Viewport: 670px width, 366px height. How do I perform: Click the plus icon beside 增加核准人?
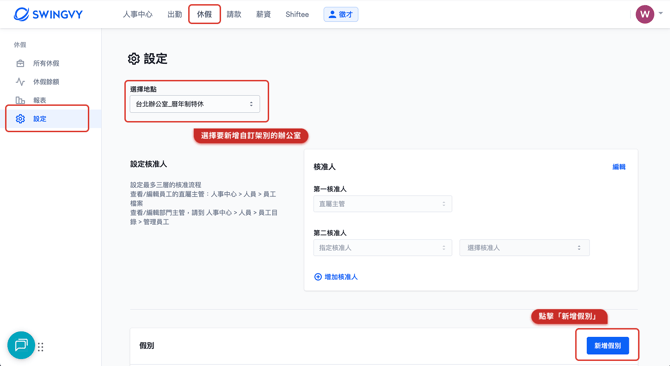pyautogui.click(x=318, y=277)
